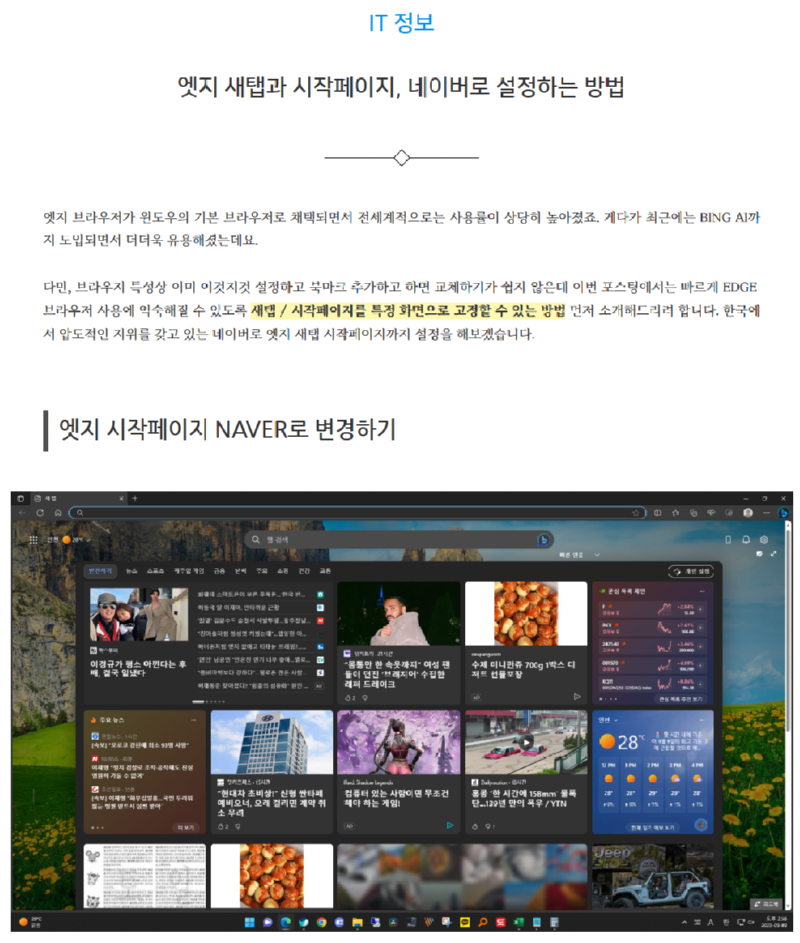This screenshot has height=943, width=800.
Task: Open the IT 정보 category link
Action: [401, 23]
